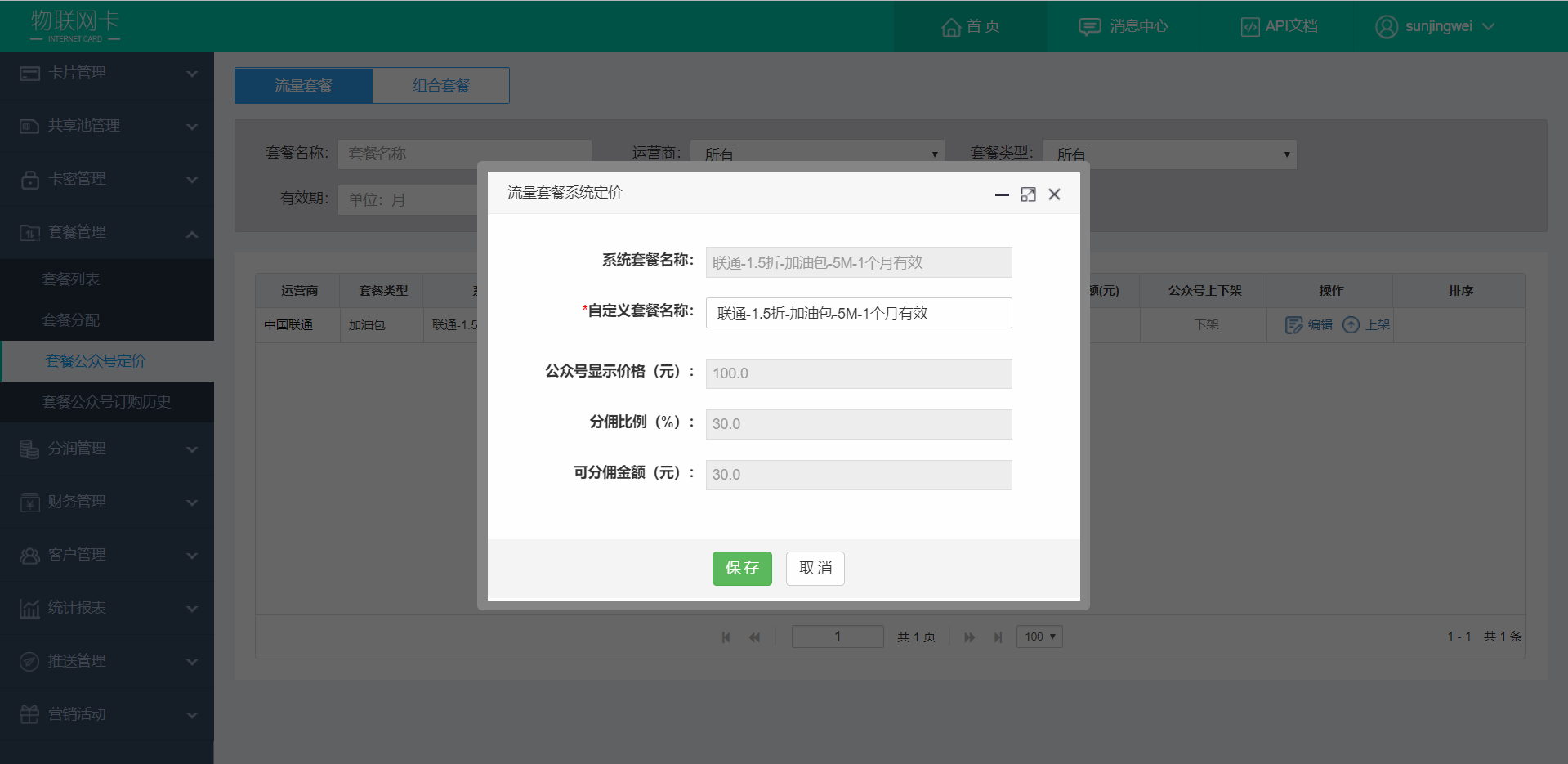Click the 取消 button

pos(815,569)
